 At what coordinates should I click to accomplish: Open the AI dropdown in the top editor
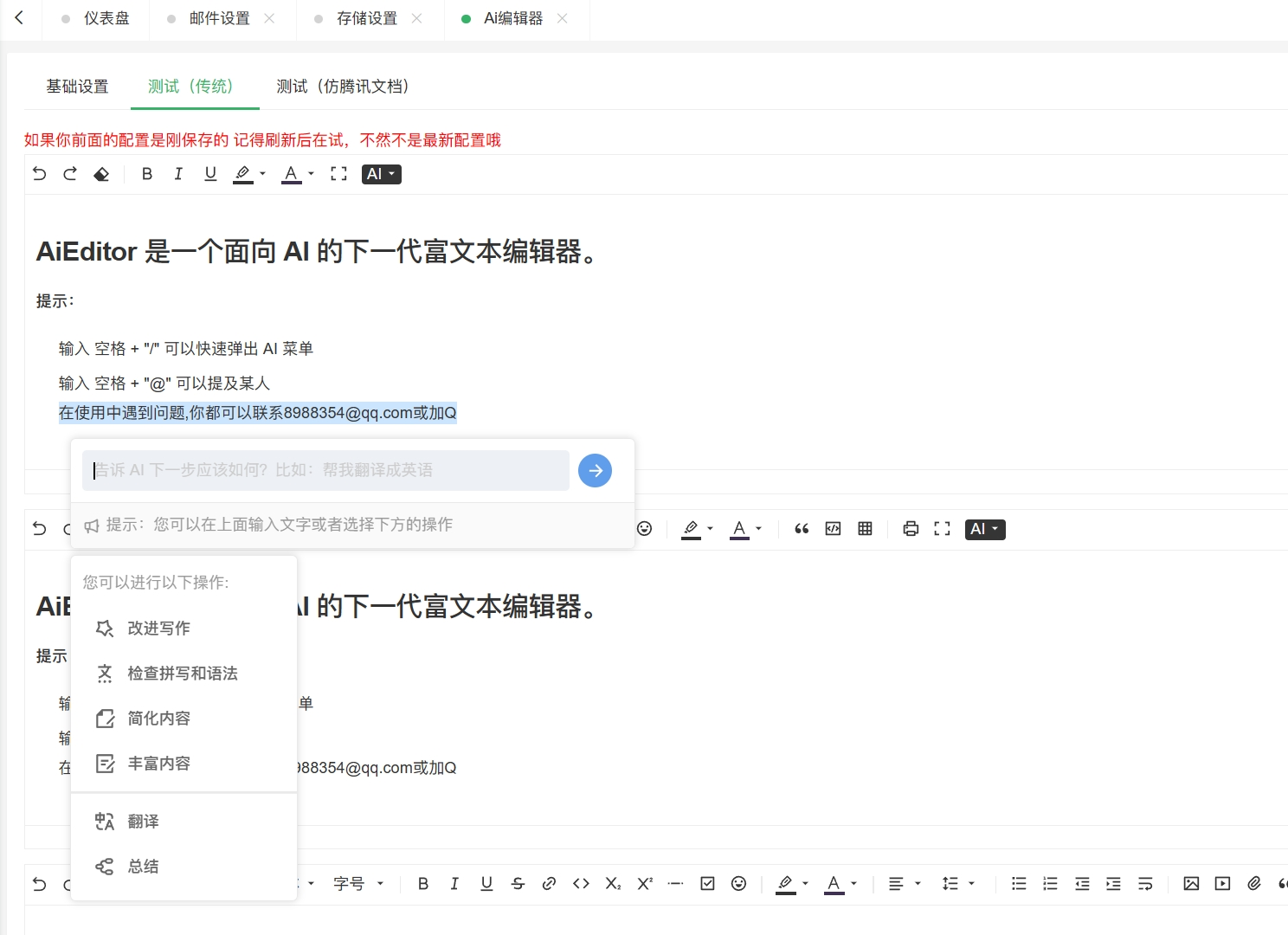click(x=382, y=174)
